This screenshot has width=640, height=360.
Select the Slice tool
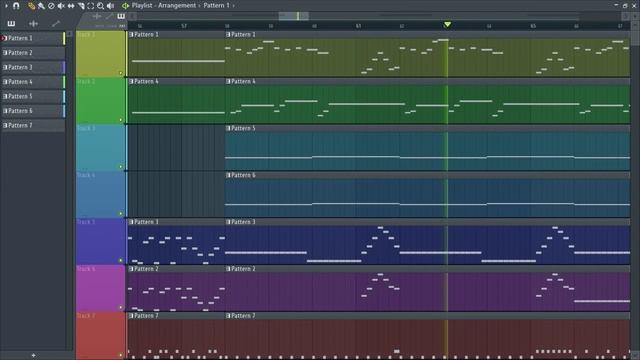81,6
